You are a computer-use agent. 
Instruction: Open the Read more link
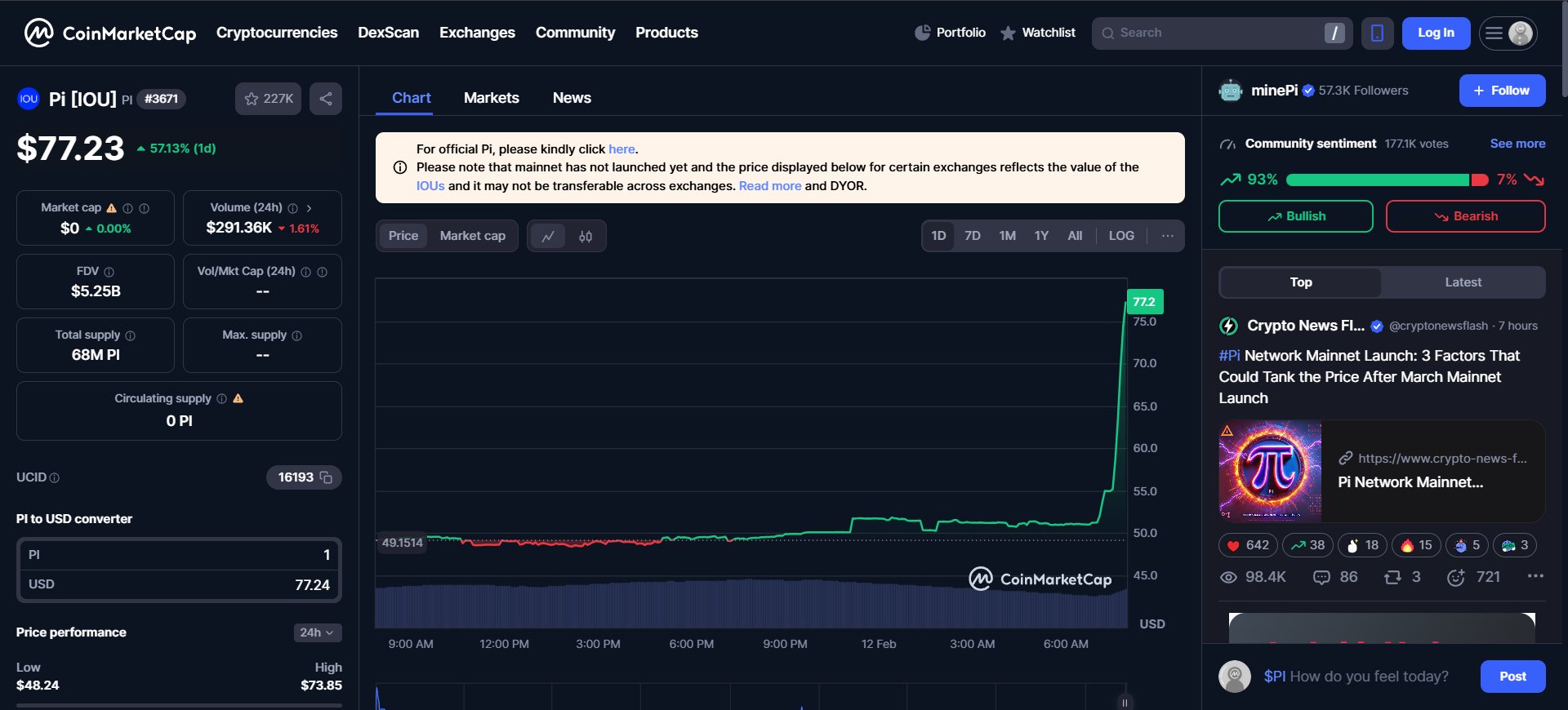point(770,186)
